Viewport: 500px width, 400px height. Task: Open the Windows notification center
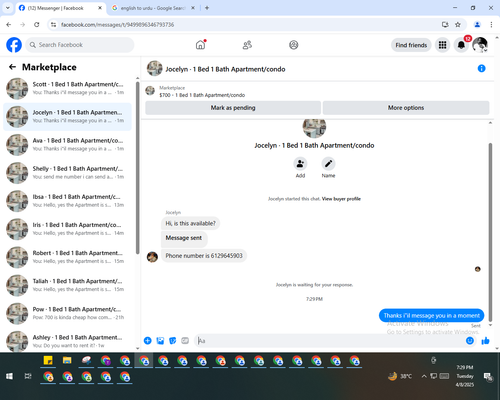coord(488,376)
